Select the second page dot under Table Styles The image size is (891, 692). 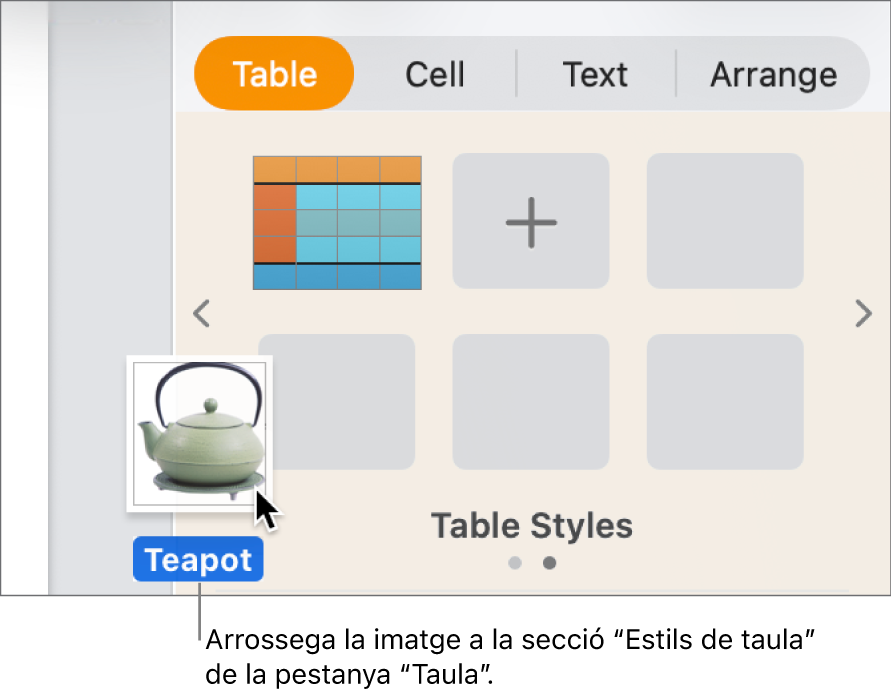pyautogui.click(x=549, y=563)
